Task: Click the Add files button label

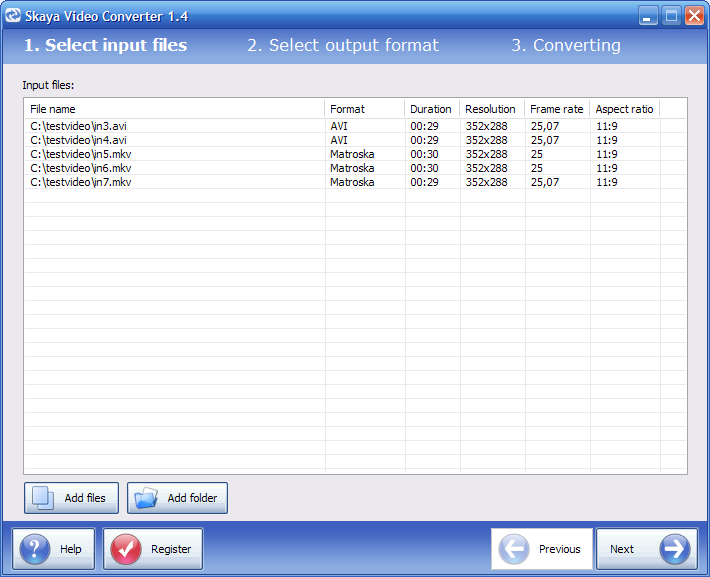Action: point(85,498)
